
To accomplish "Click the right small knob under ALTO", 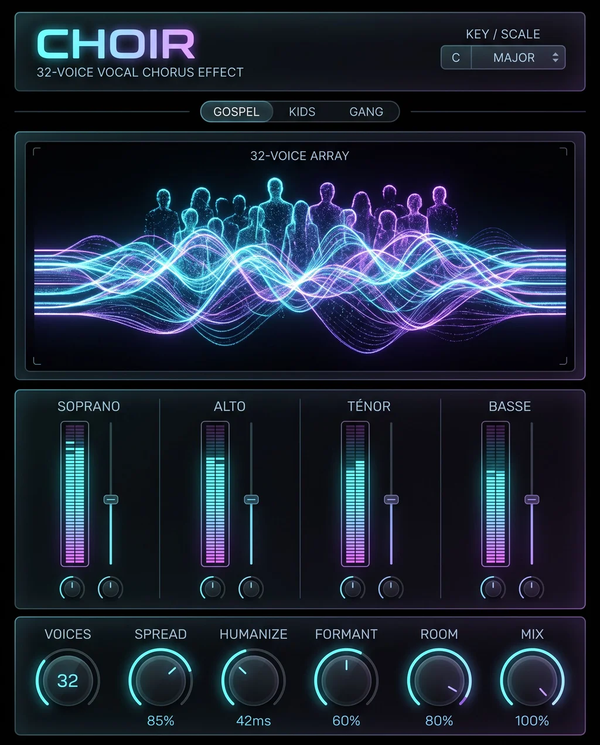I will (251, 589).
